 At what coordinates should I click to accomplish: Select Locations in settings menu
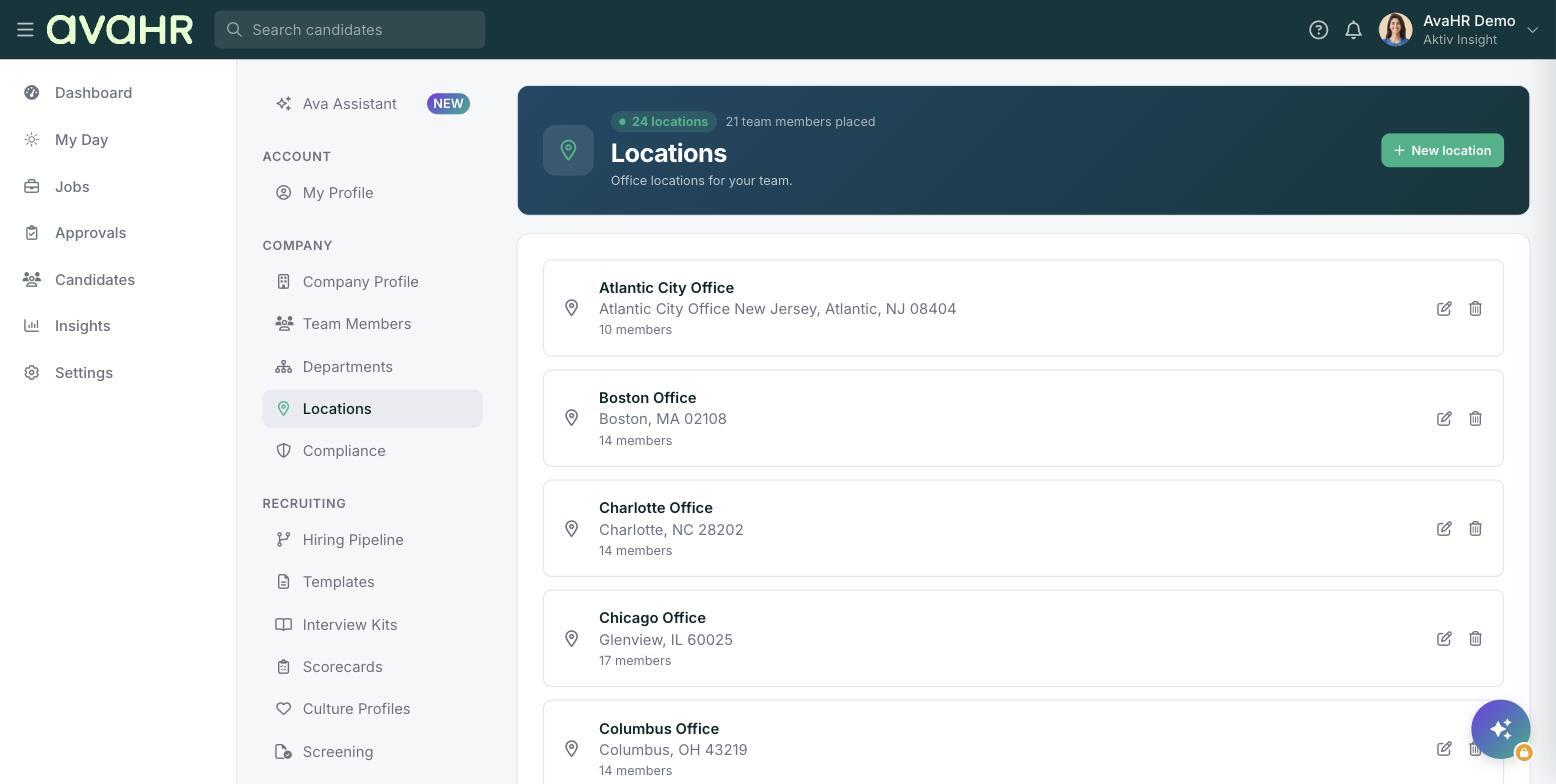point(372,409)
